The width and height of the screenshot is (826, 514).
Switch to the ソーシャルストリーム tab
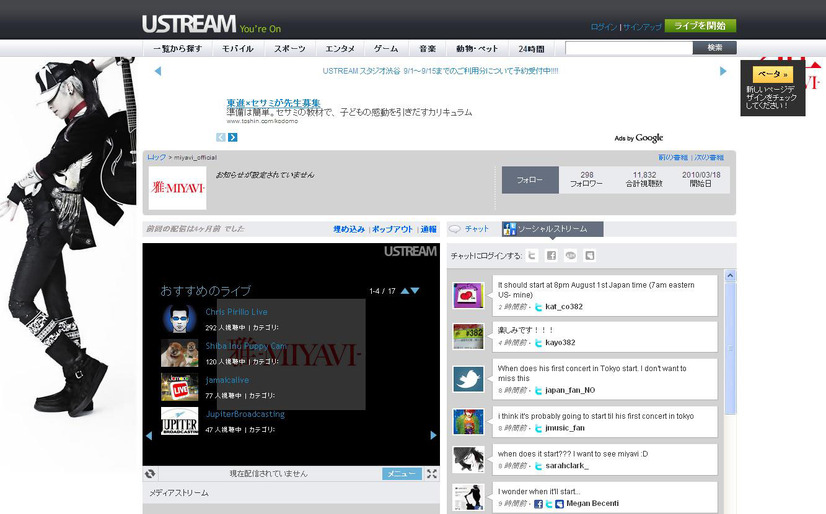(552, 229)
